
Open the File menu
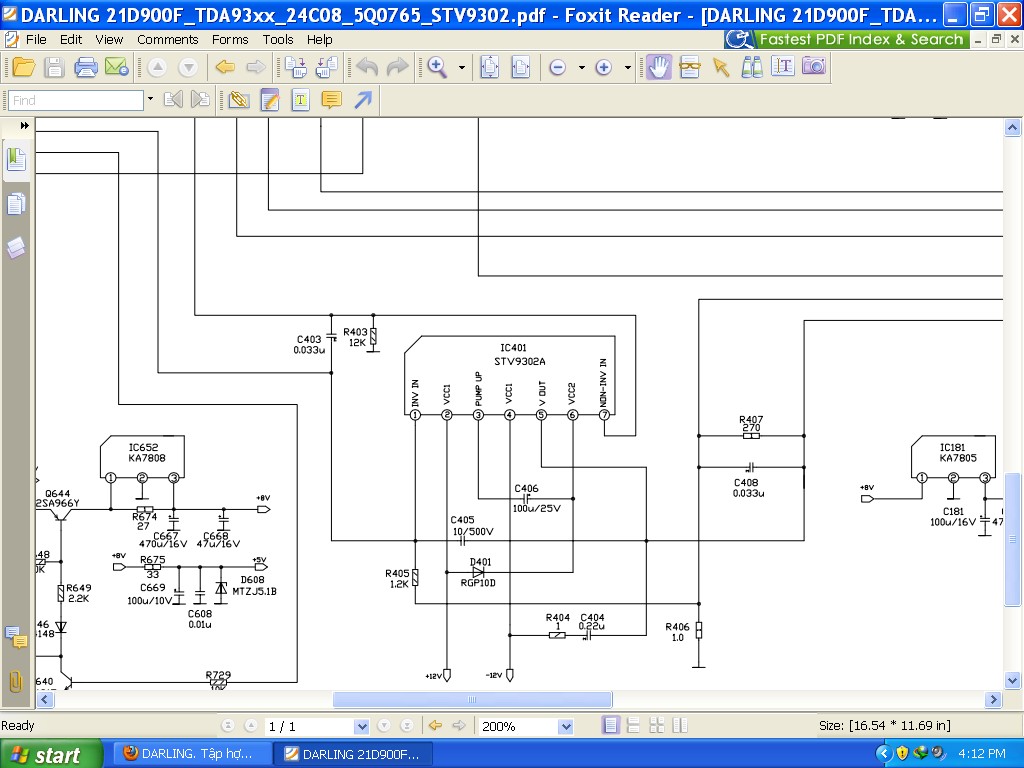click(36, 40)
